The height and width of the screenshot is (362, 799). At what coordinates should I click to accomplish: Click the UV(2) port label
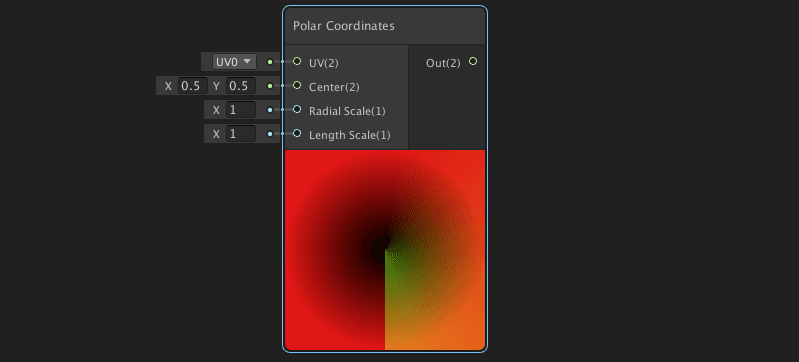324,63
